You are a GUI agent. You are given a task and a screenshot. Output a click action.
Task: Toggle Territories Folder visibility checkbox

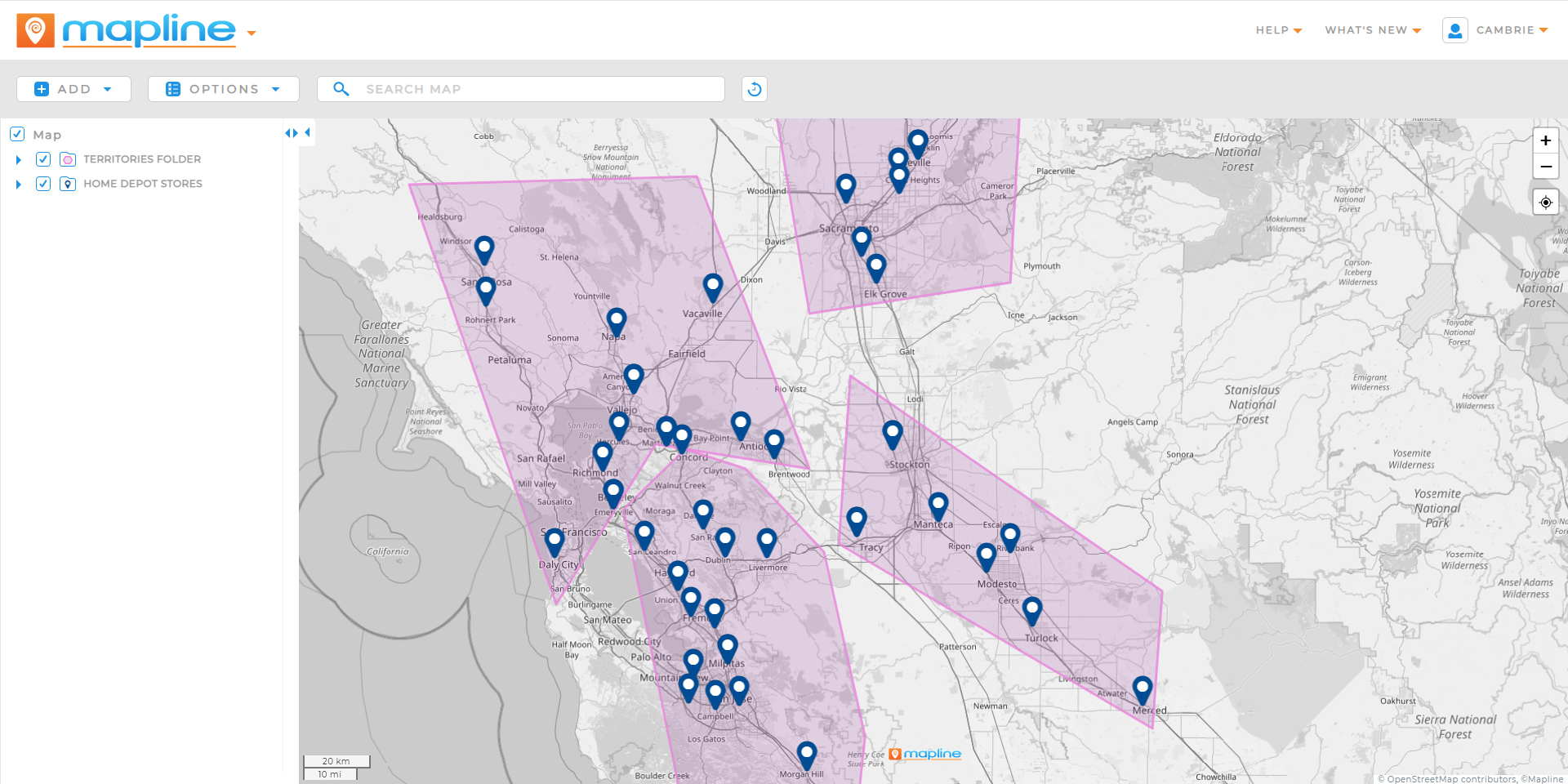pos(43,159)
